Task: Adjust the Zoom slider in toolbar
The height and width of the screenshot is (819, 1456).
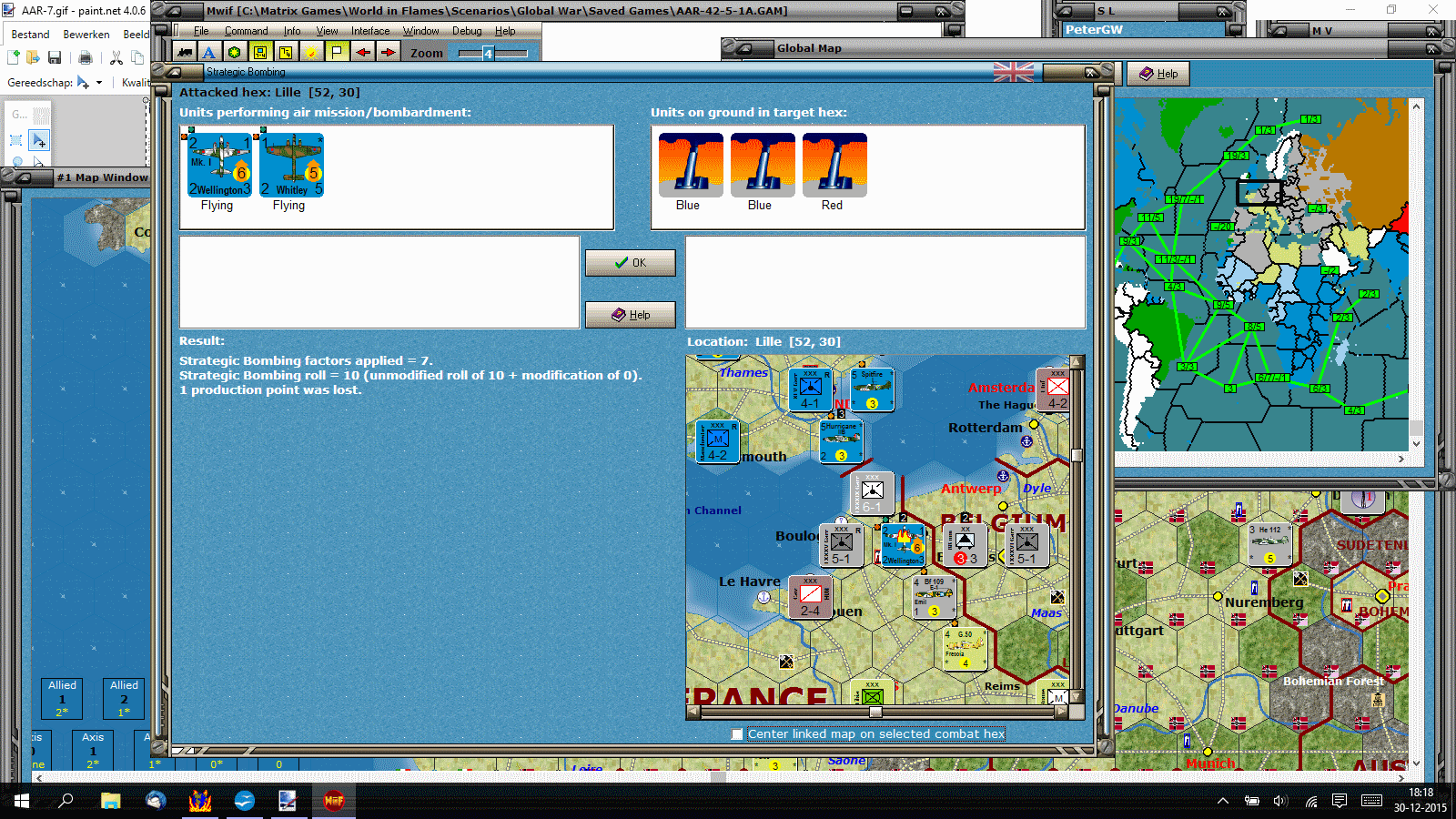Action: [488, 54]
